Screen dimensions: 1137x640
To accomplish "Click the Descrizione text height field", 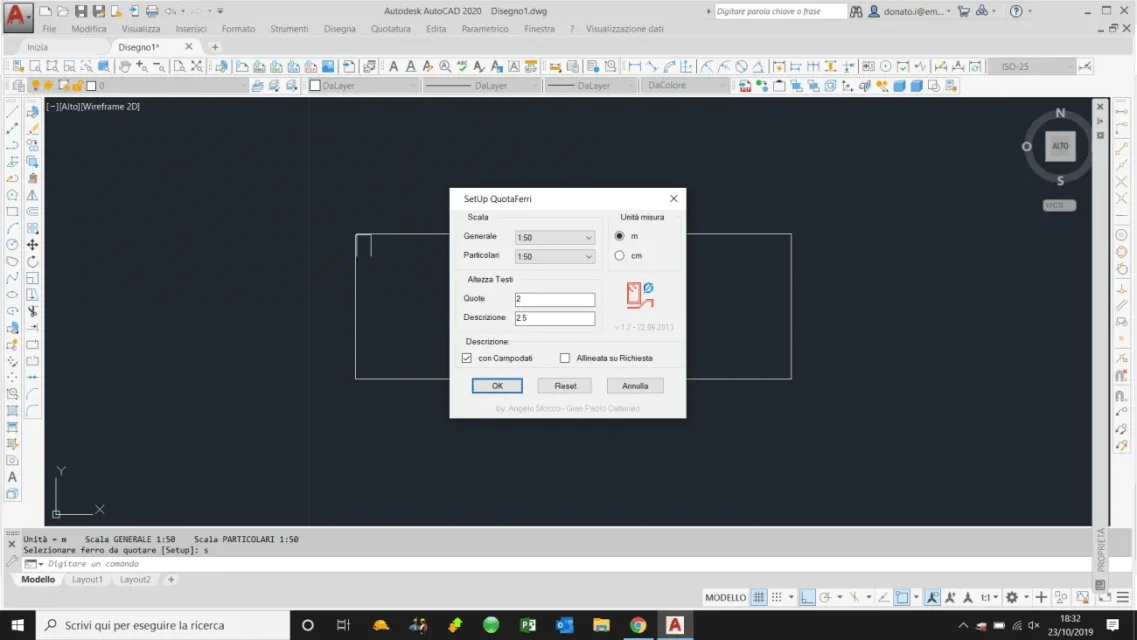I will point(555,318).
